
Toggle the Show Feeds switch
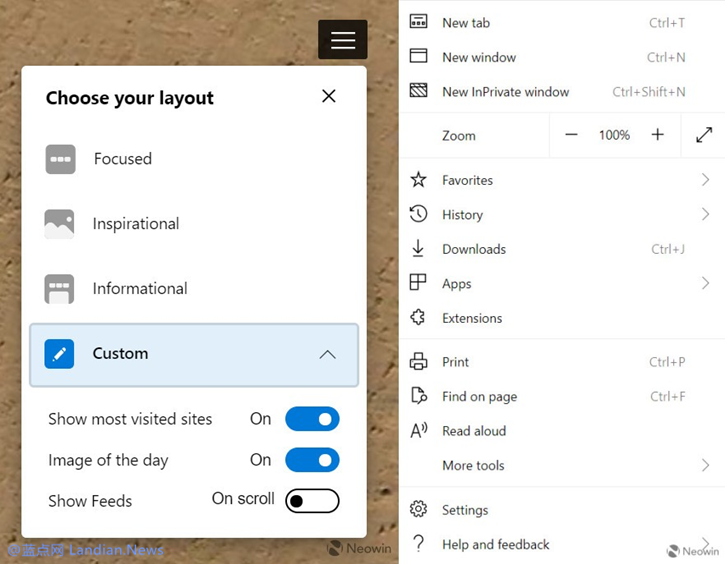312,501
